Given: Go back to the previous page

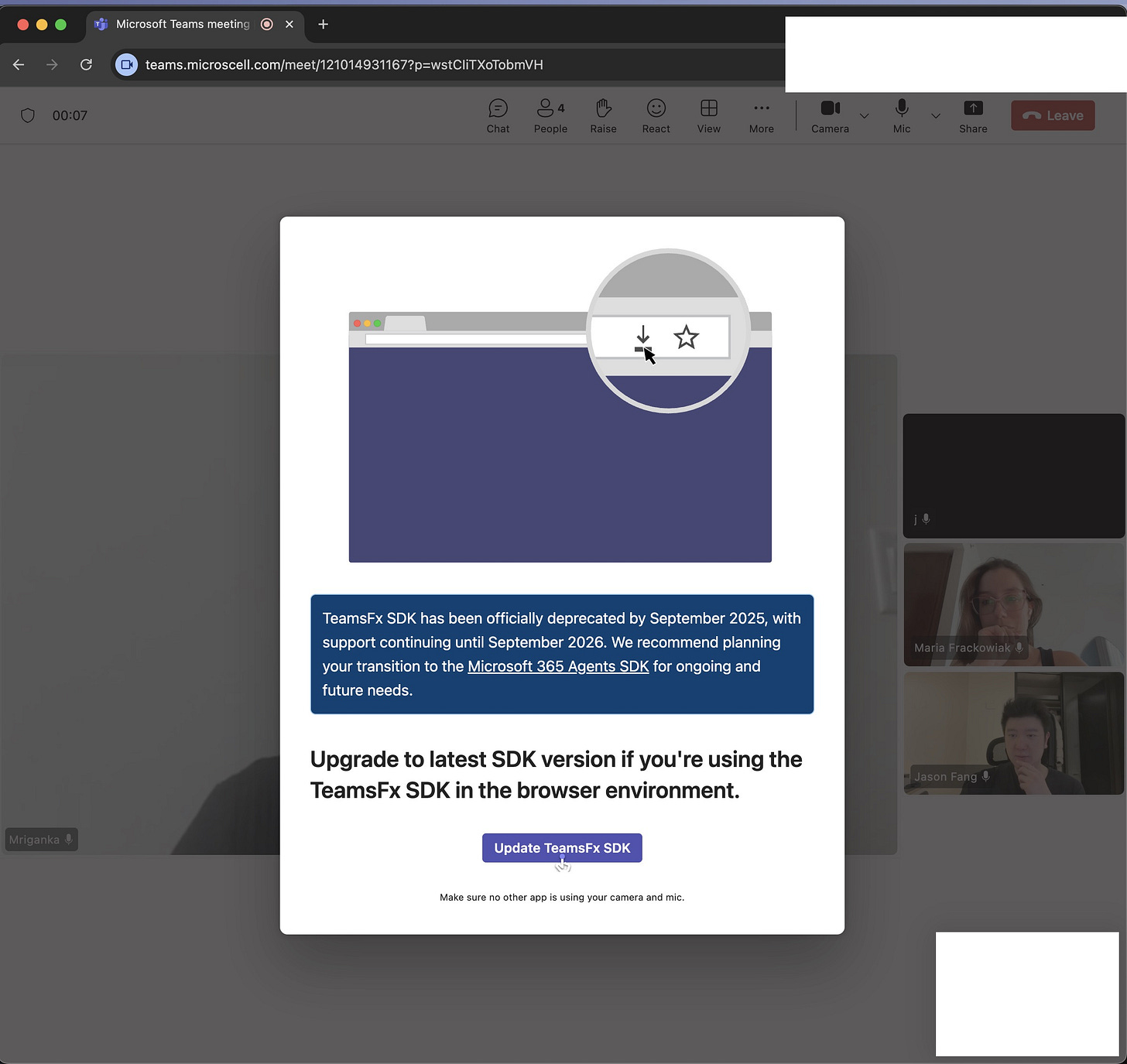Looking at the screenshot, I should pyautogui.click(x=19, y=65).
